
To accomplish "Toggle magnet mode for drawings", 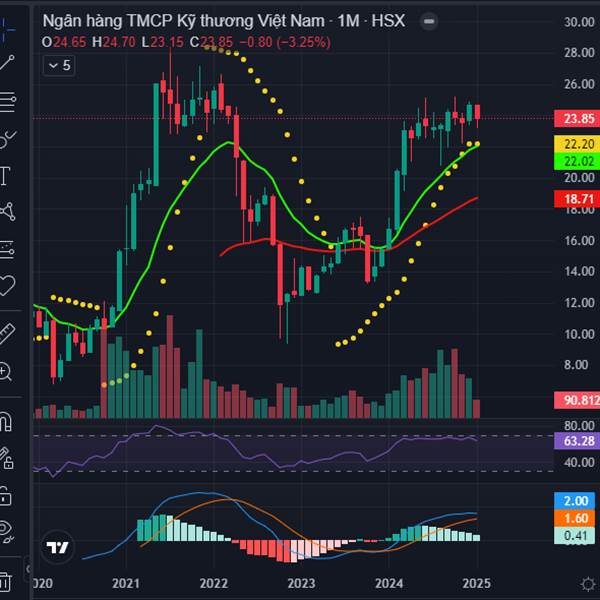I will 6,421.
